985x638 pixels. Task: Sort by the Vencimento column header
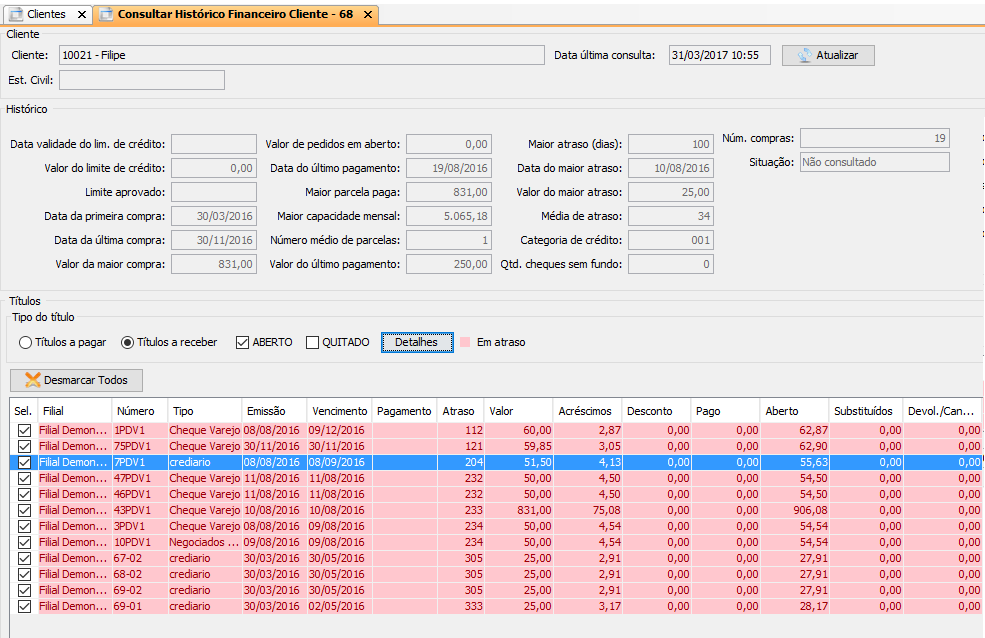[339, 411]
